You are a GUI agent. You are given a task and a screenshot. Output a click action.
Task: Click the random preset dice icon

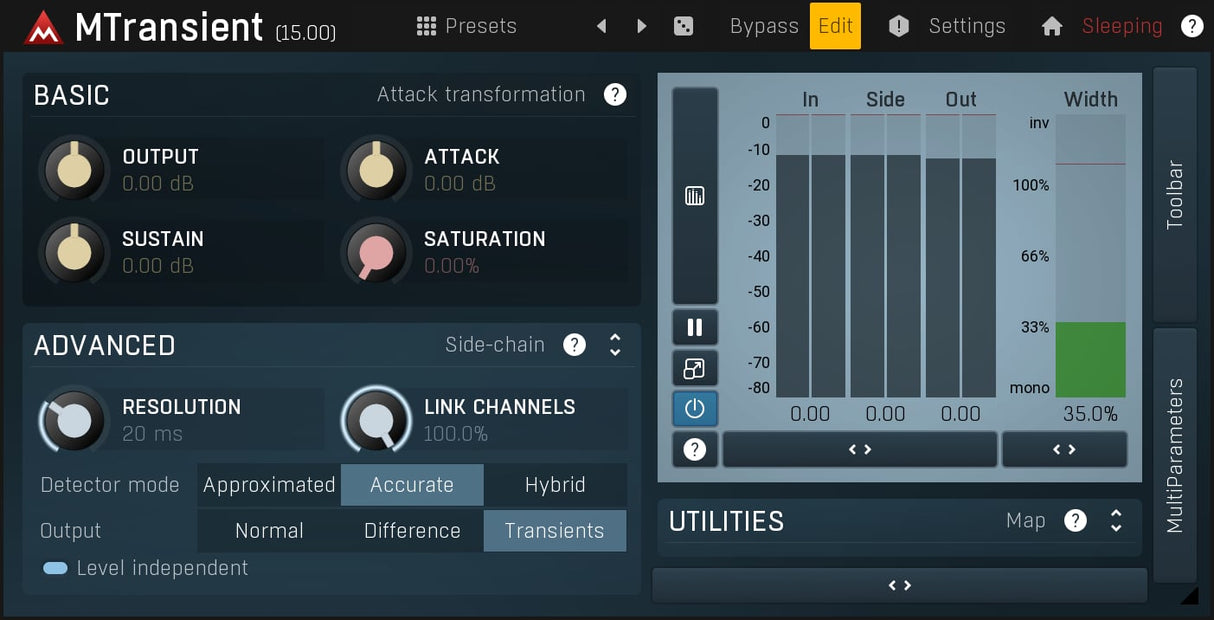tap(684, 26)
